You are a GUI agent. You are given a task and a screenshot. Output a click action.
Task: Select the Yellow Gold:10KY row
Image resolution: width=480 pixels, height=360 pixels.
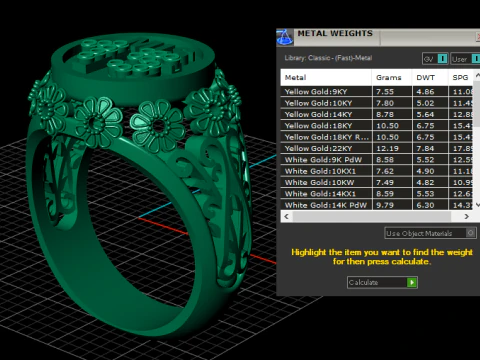click(x=377, y=103)
